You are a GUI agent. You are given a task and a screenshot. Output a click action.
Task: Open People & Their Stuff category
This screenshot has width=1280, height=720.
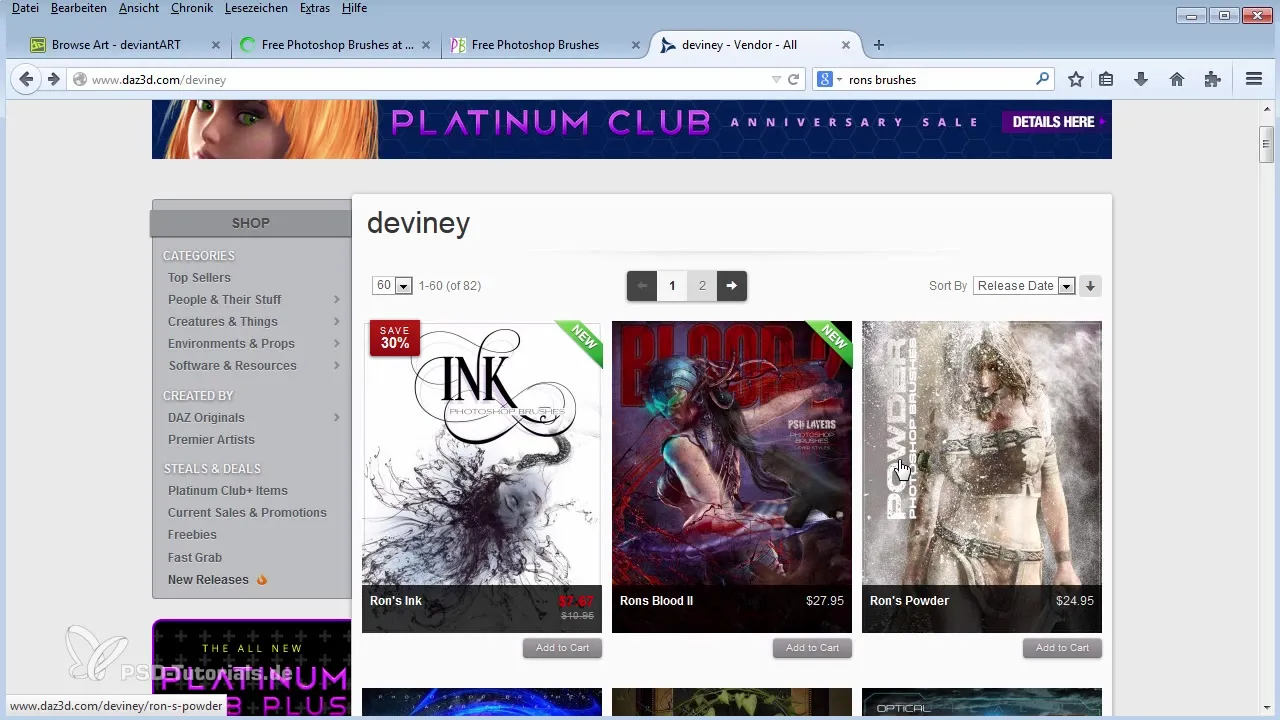pos(224,300)
